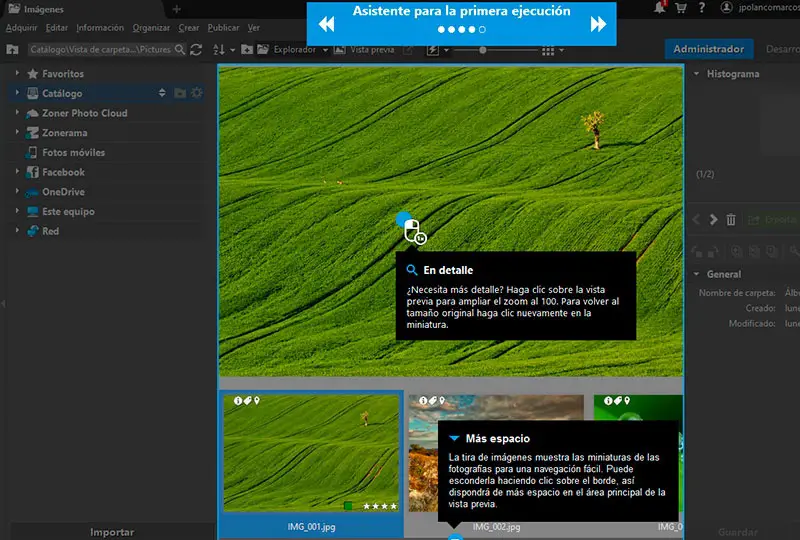Adjust the thumbnail size slider
The height and width of the screenshot is (540, 800).
(x=483, y=50)
